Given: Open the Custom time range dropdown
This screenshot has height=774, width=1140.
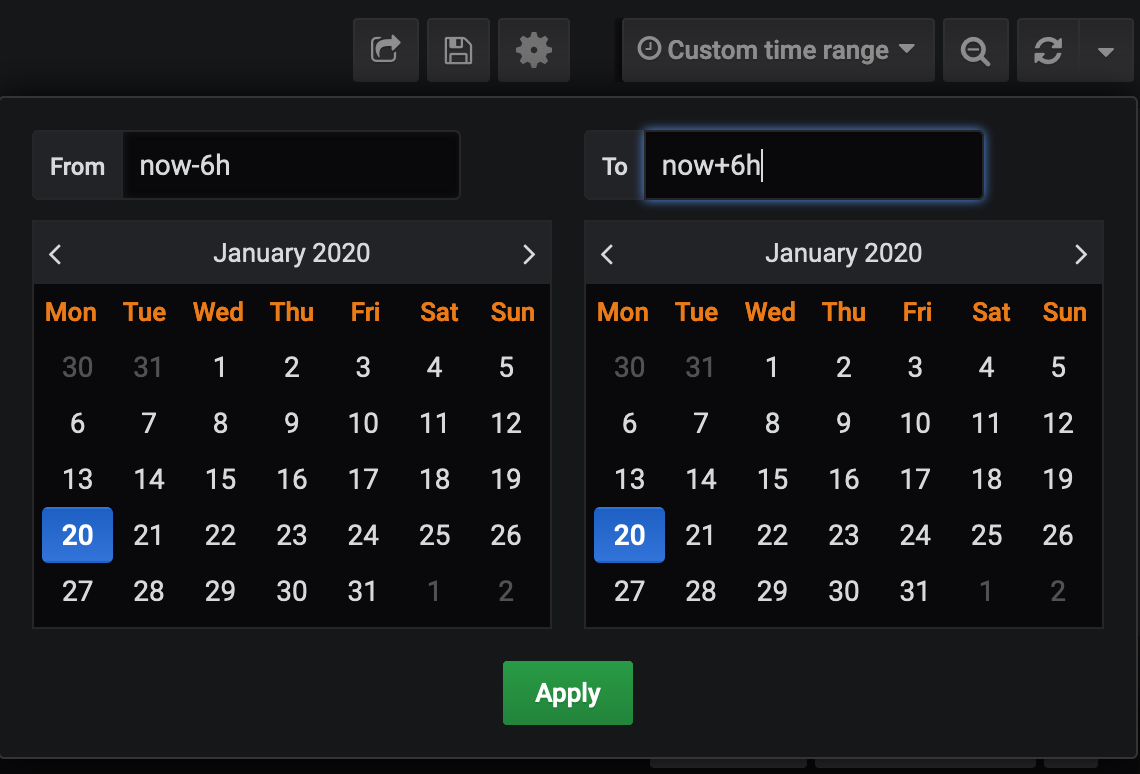Looking at the screenshot, I should click(x=778, y=50).
